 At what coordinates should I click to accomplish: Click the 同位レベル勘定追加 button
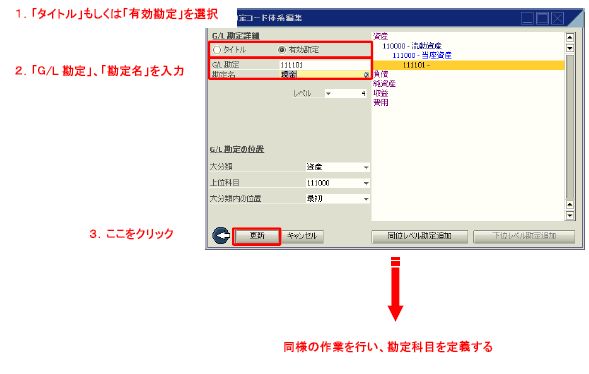419,236
